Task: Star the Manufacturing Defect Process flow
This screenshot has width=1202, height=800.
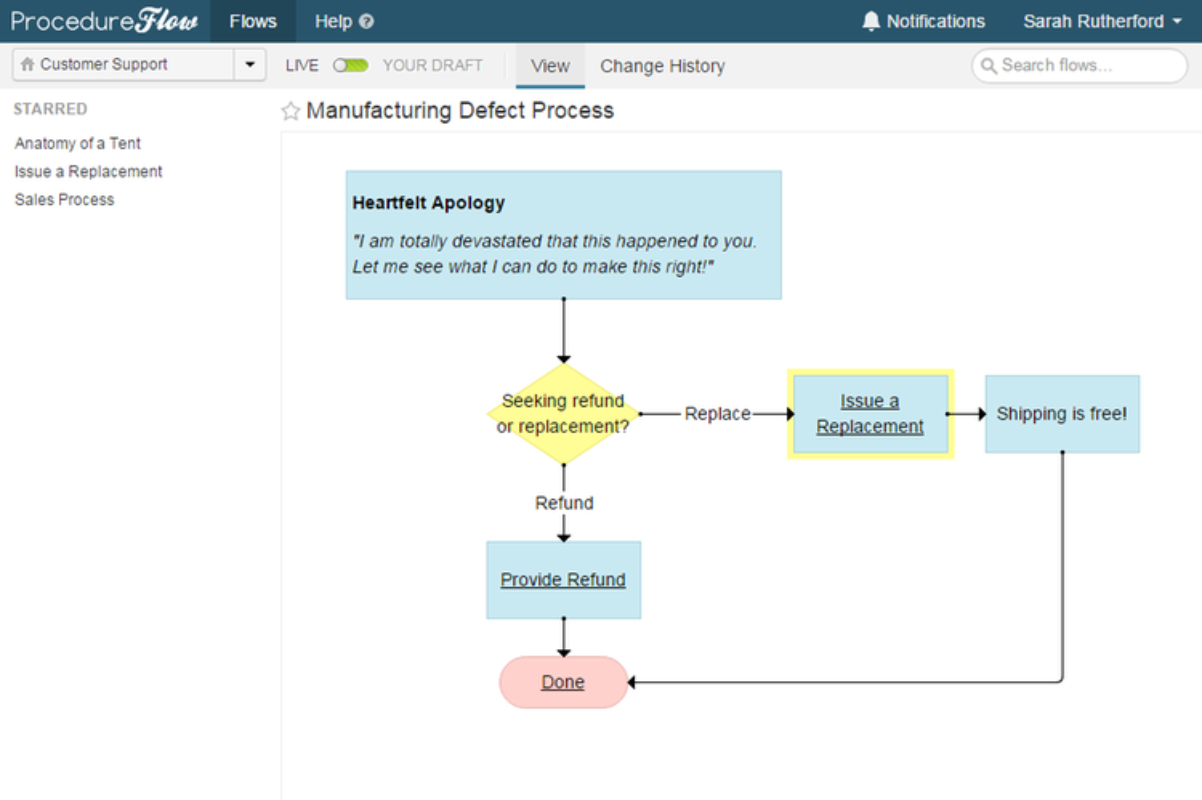Action: pyautogui.click(x=291, y=111)
